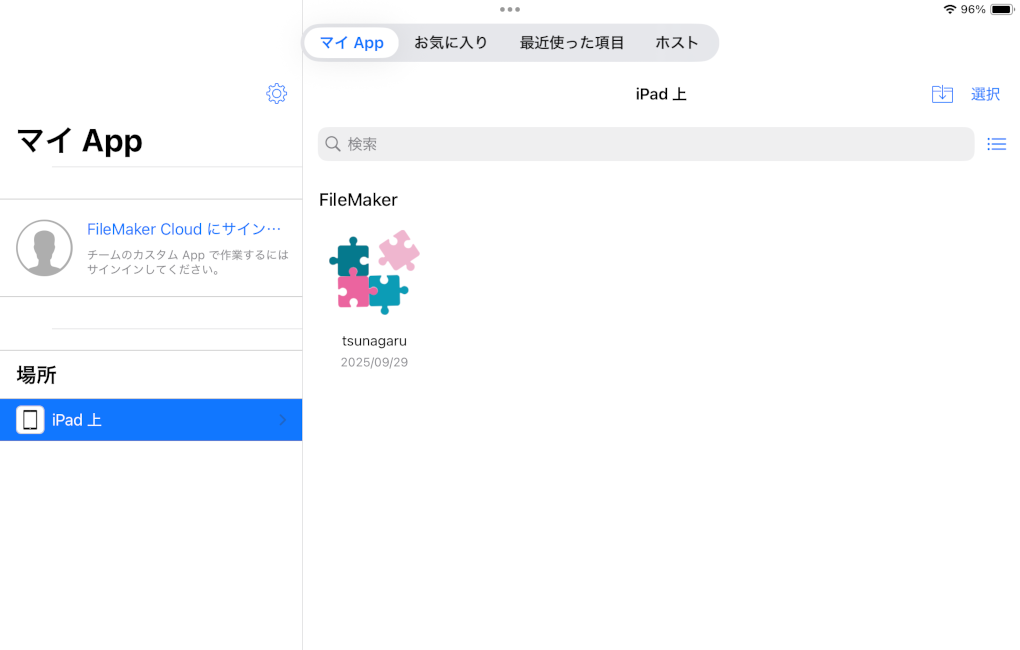This screenshot has width=1020, height=650.
Task: Click the Wi-Fi status icon
Action: (949, 9)
